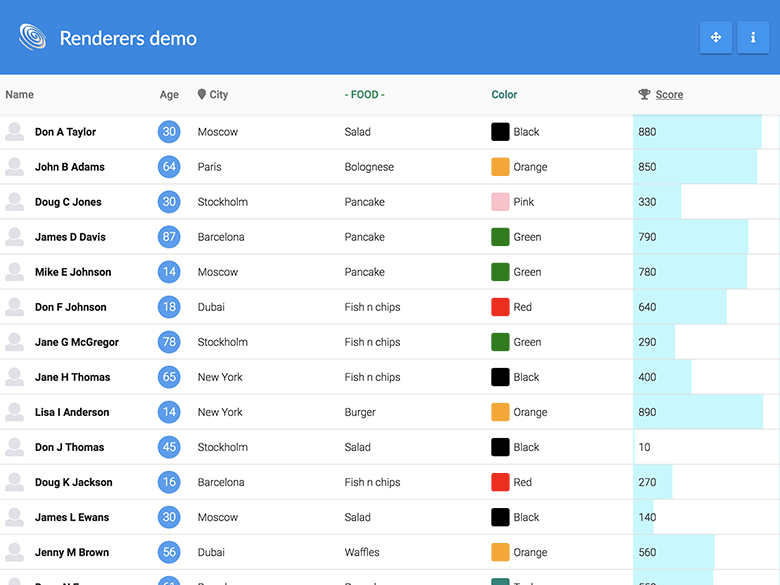Click the red swatch in Don F Johnson's row
This screenshot has height=585, width=780.
click(500, 307)
